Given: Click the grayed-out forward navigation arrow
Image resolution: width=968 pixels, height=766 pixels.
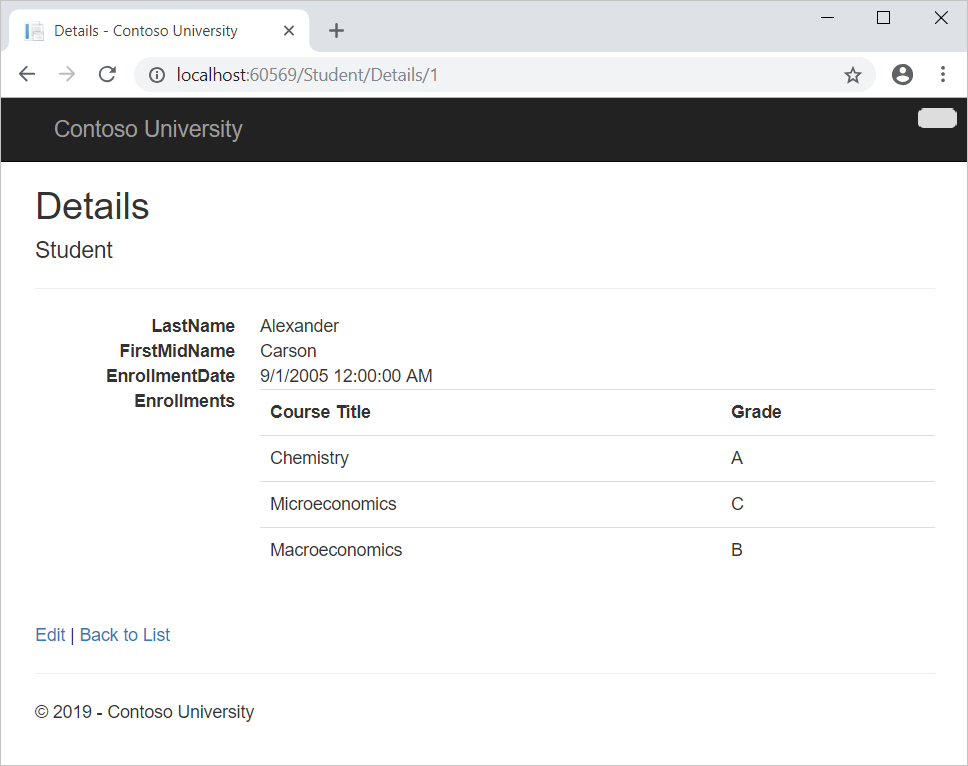Looking at the screenshot, I should [x=66, y=74].
